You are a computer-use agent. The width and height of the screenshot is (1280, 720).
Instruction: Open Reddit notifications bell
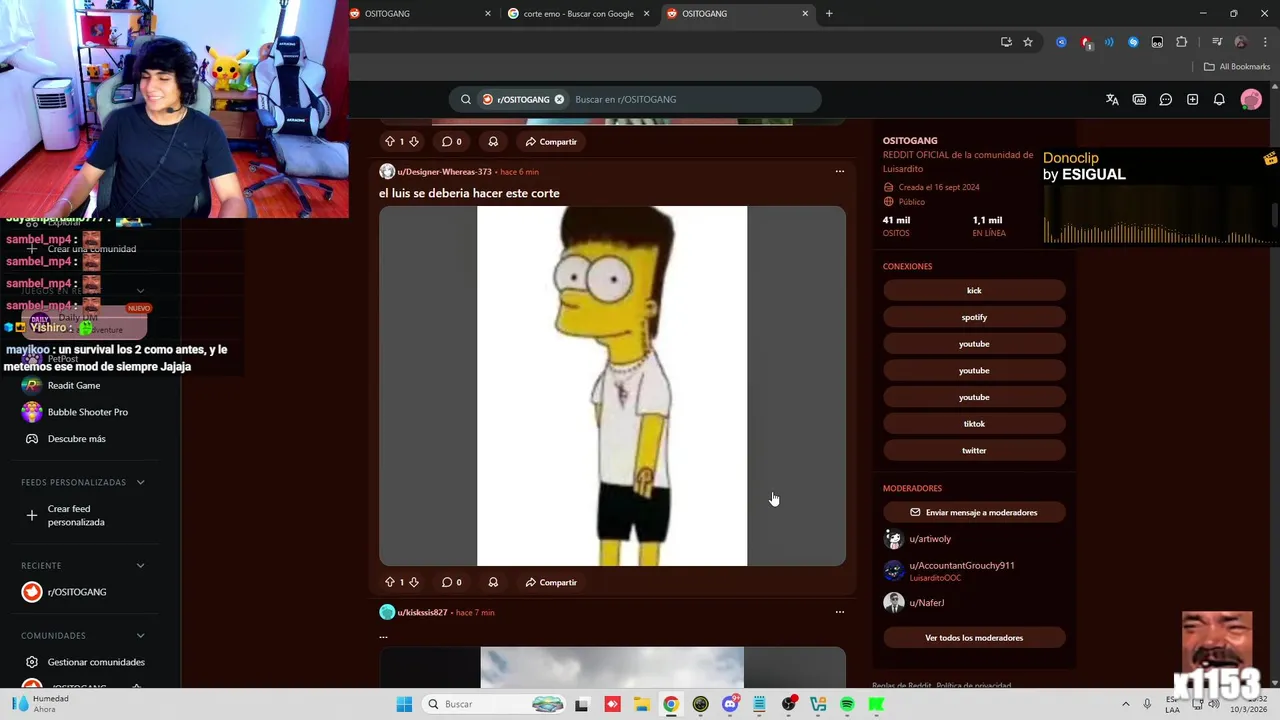(1219, 99)
